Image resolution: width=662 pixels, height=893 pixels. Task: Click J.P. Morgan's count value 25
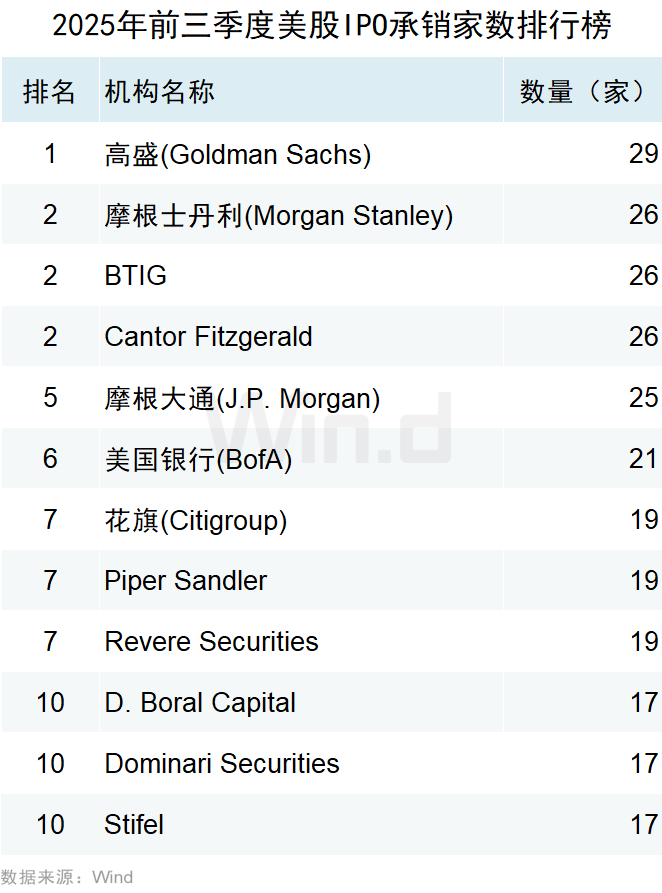coord(643,398)
